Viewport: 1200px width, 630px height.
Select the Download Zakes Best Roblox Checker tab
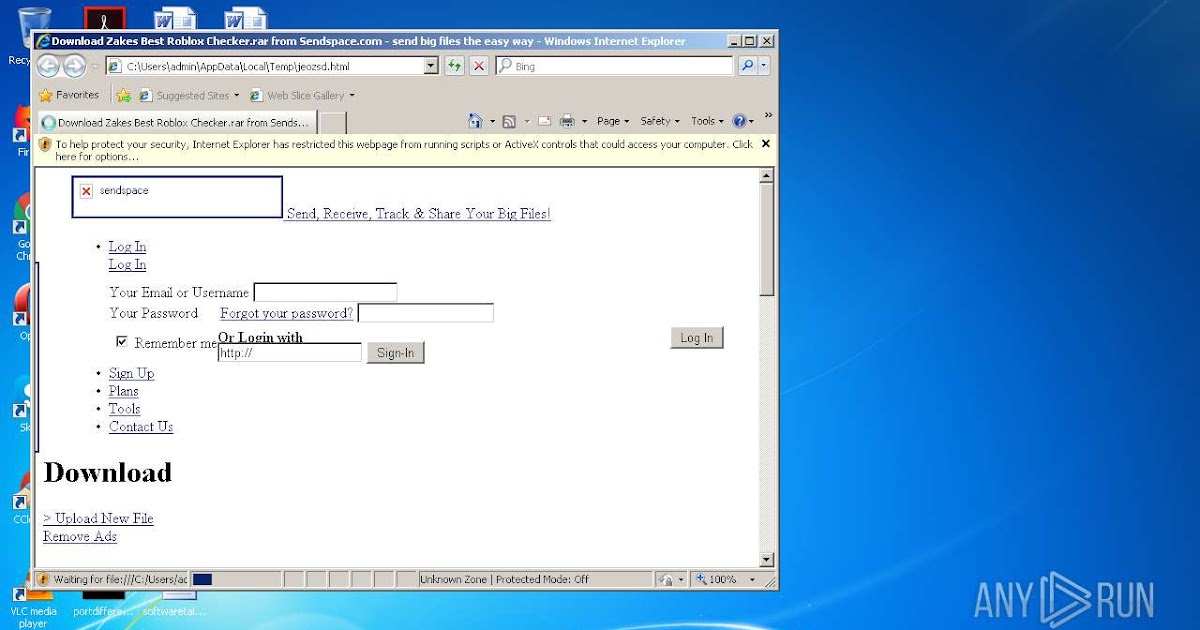(176, 123)
